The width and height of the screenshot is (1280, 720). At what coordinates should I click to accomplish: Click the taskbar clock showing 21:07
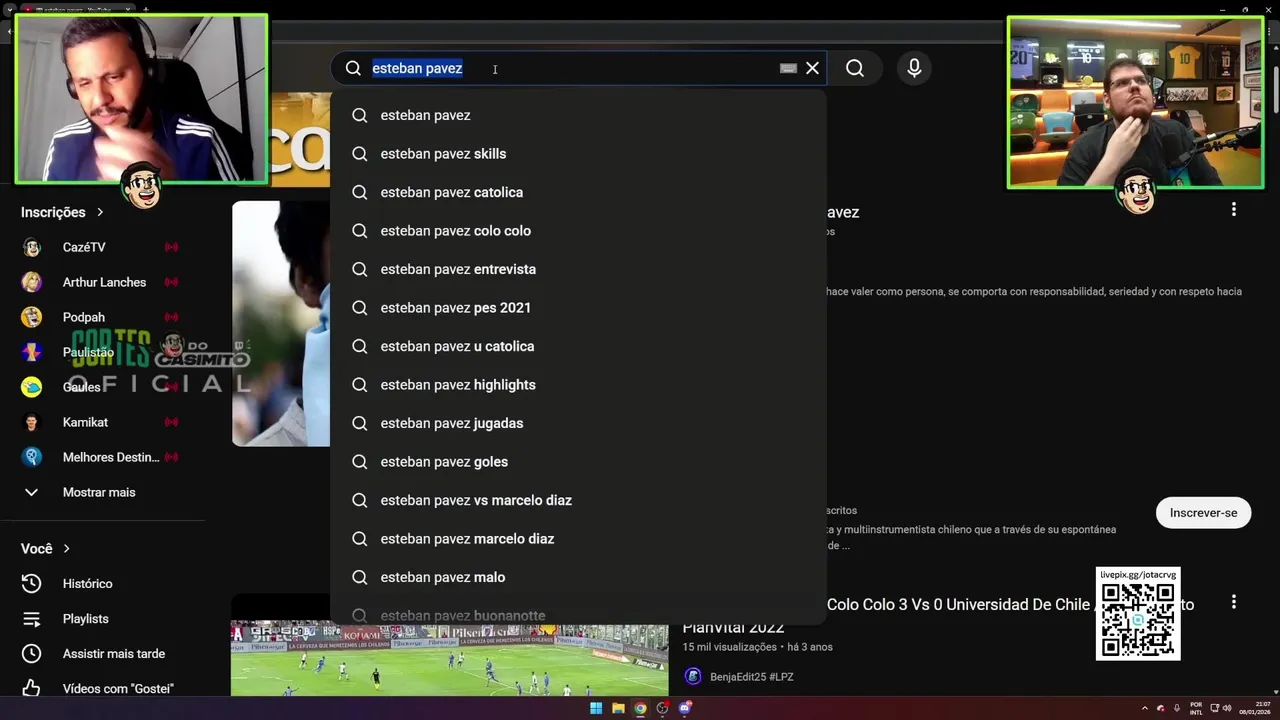tap(1255, 708)
